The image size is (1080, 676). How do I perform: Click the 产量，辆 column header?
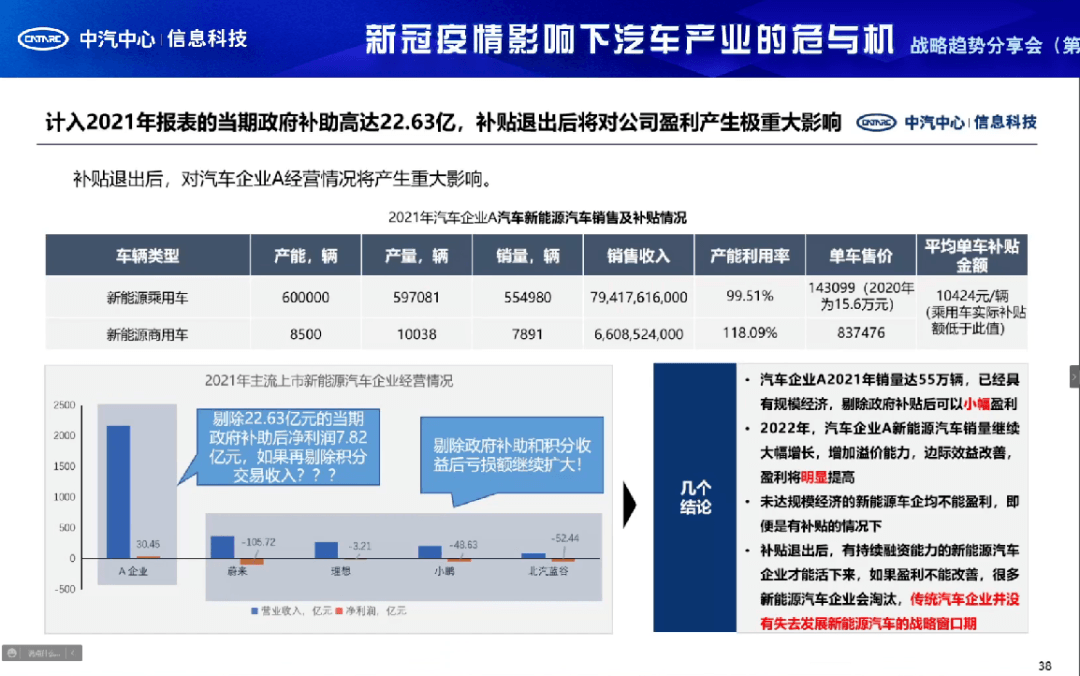(x=417, y=256)
